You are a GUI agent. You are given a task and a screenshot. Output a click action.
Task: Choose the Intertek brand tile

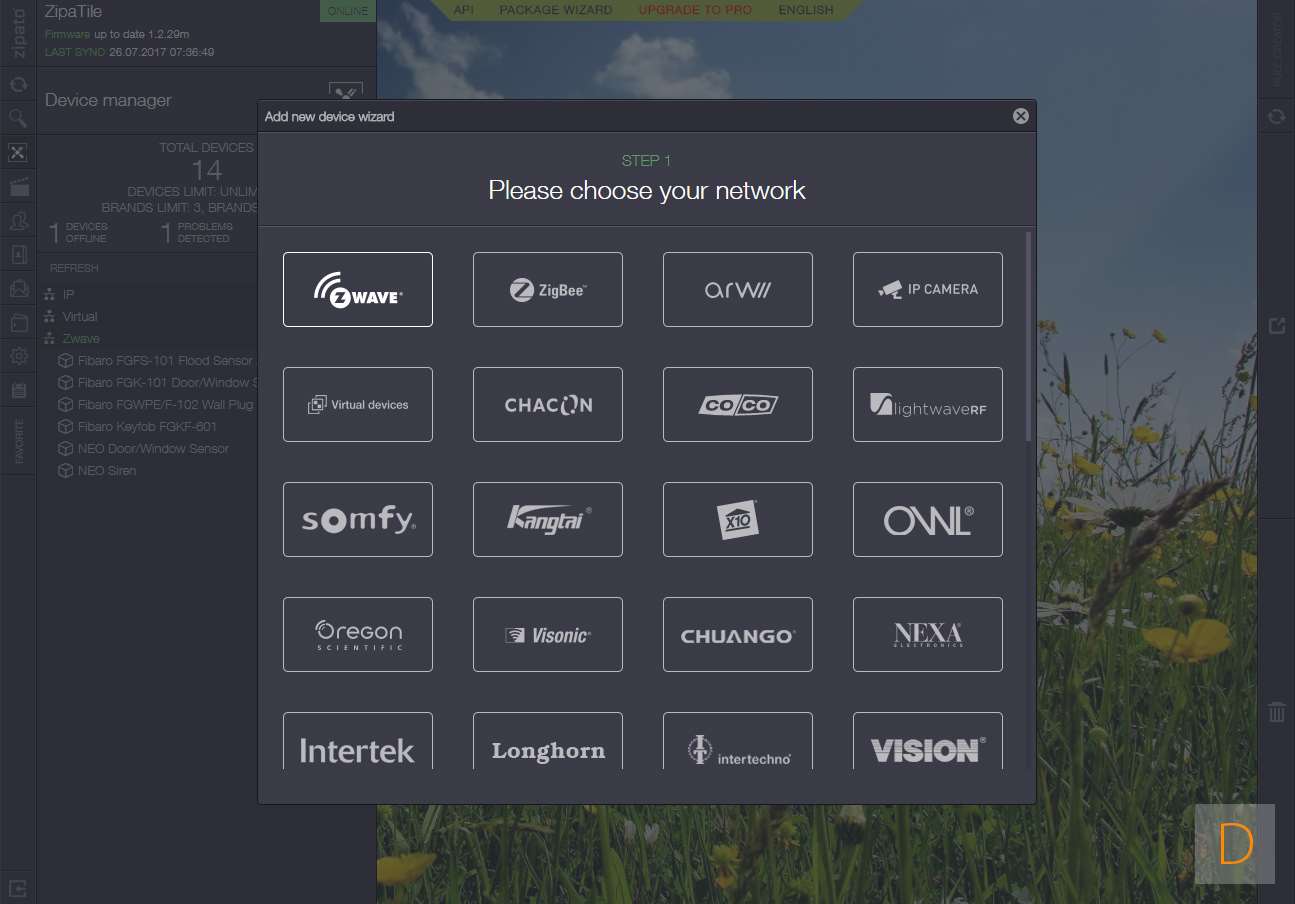pyautogui.click(x=358, y=741)
